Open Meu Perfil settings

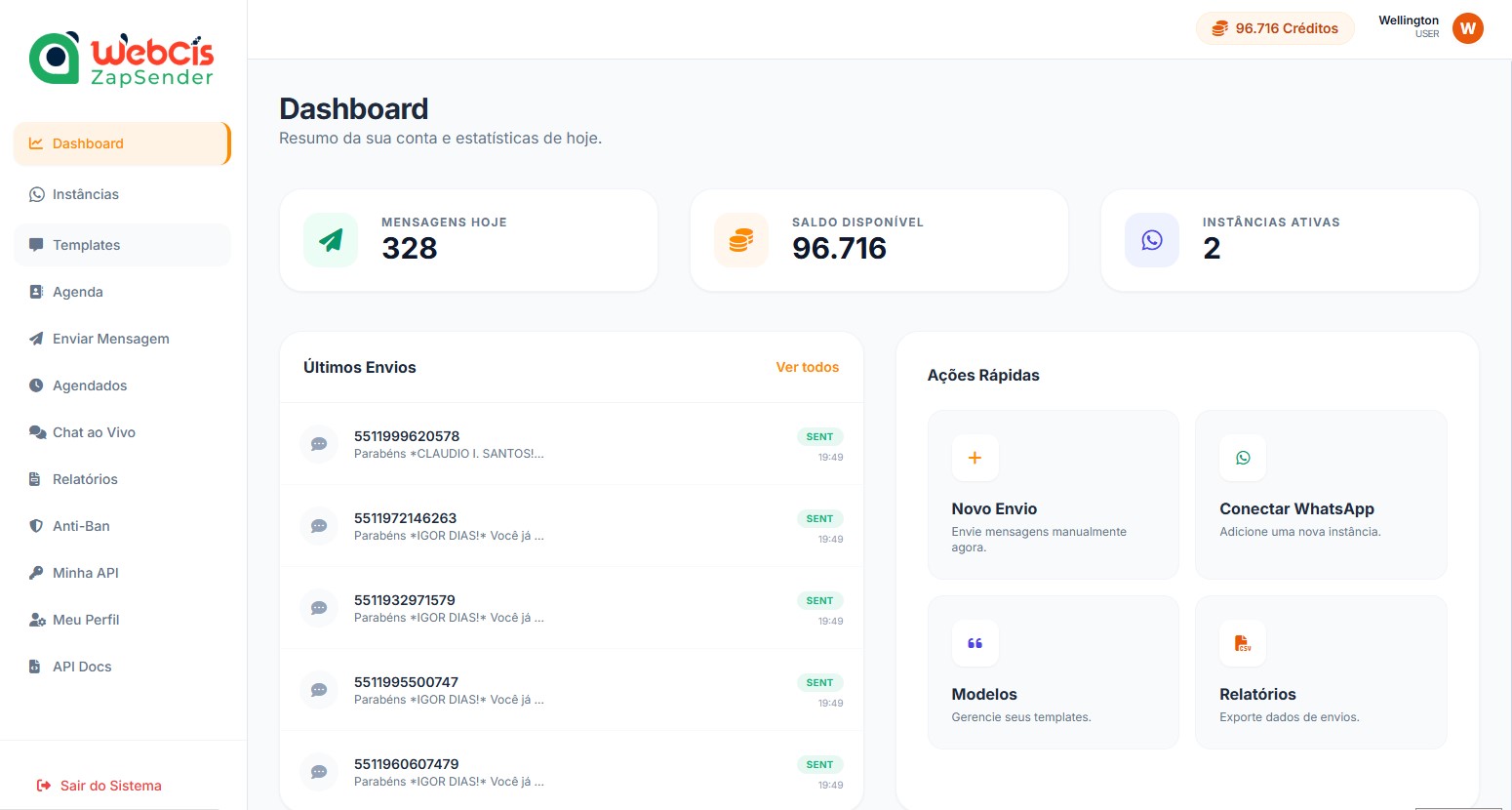(85, 619)
